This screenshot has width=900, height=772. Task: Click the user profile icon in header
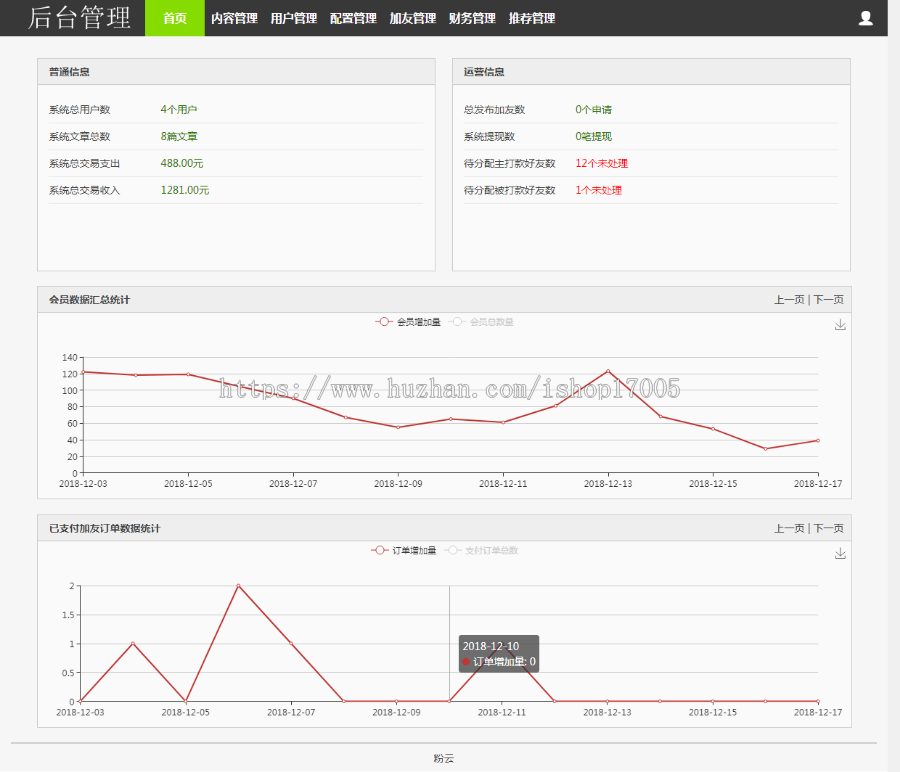point(865,18)
